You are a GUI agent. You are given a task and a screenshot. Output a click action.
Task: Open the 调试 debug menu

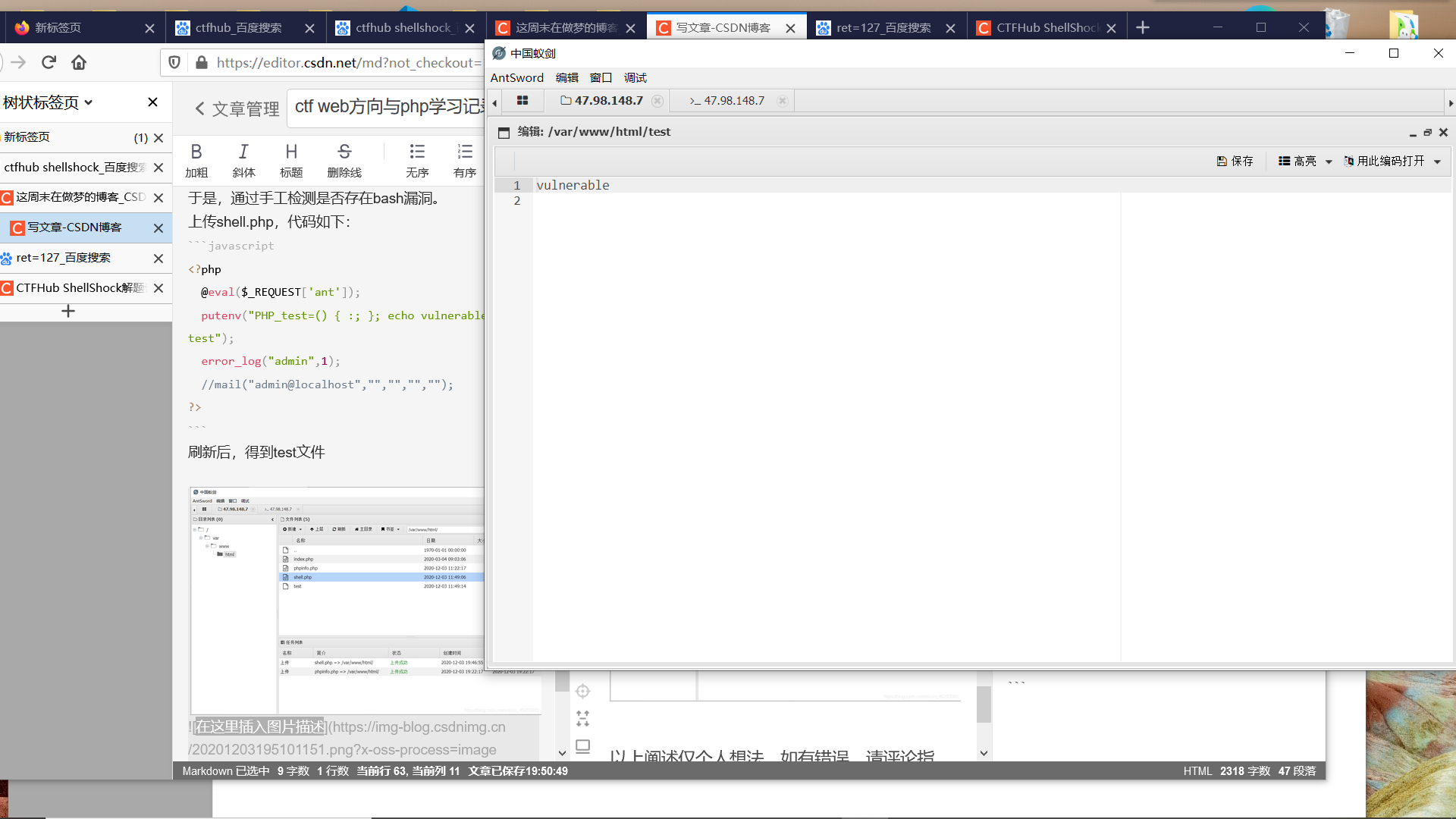click(x=635, y=77)
